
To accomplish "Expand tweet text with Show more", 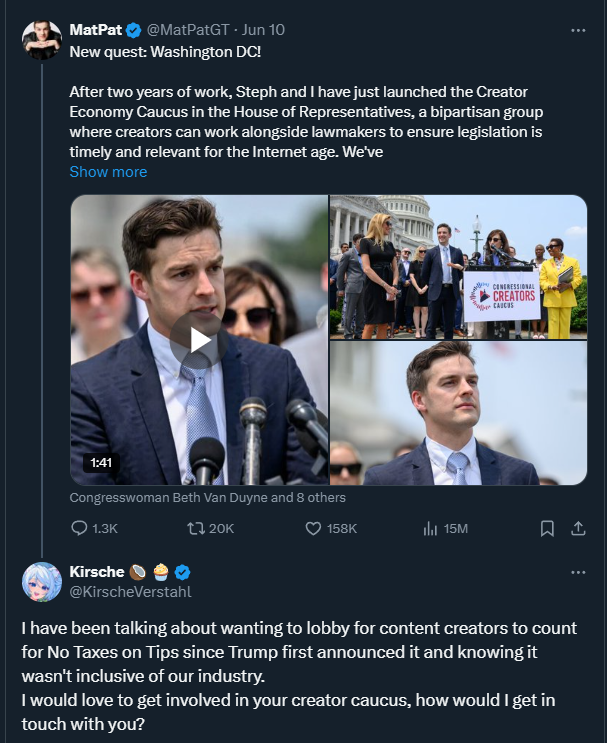I will pyautogui.click(x=108, y=172).
